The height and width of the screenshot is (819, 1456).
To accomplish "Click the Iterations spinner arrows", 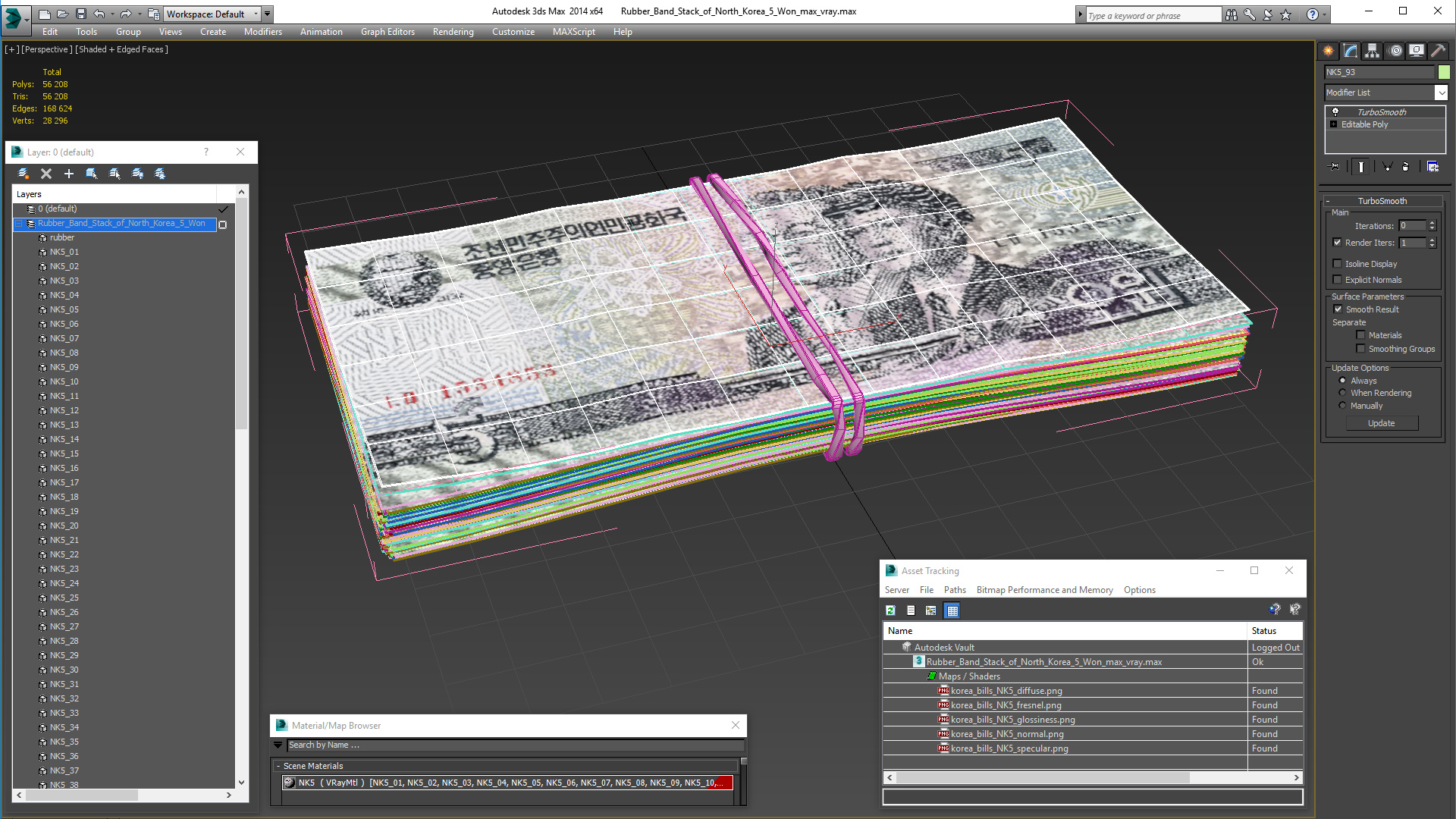I will pos(1432,226).
